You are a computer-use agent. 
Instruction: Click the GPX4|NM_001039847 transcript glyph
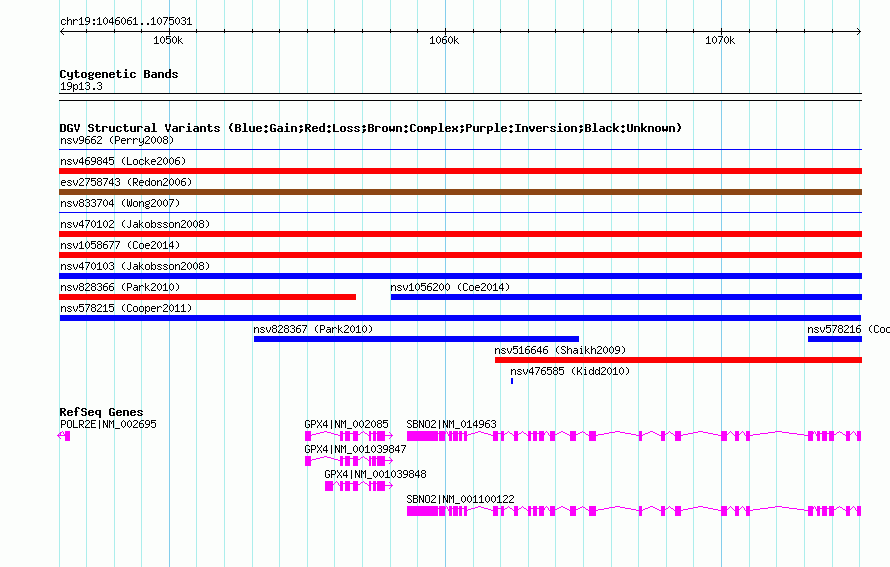point(349,461)
